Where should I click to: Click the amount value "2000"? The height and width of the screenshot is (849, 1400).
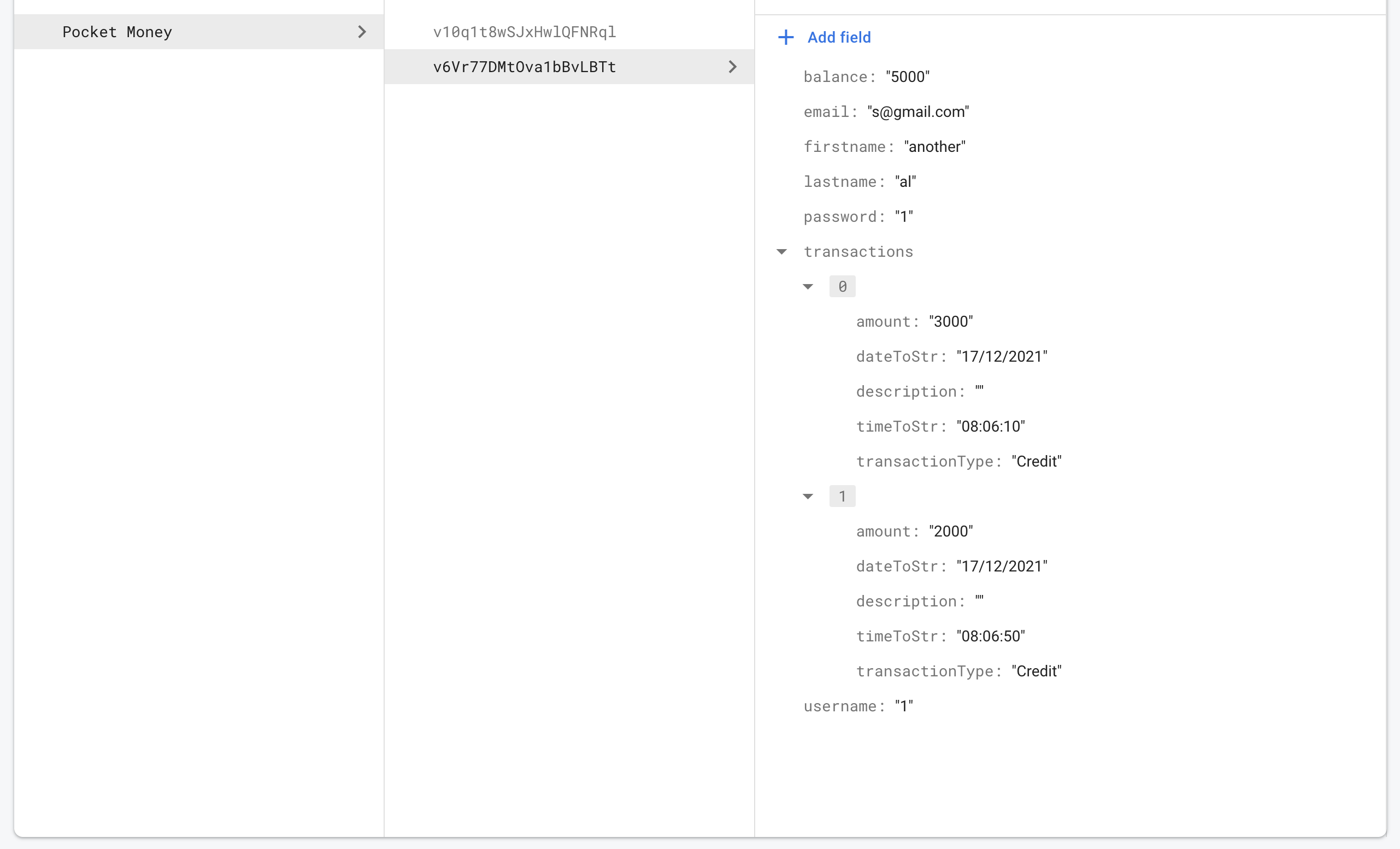(951, 532)
